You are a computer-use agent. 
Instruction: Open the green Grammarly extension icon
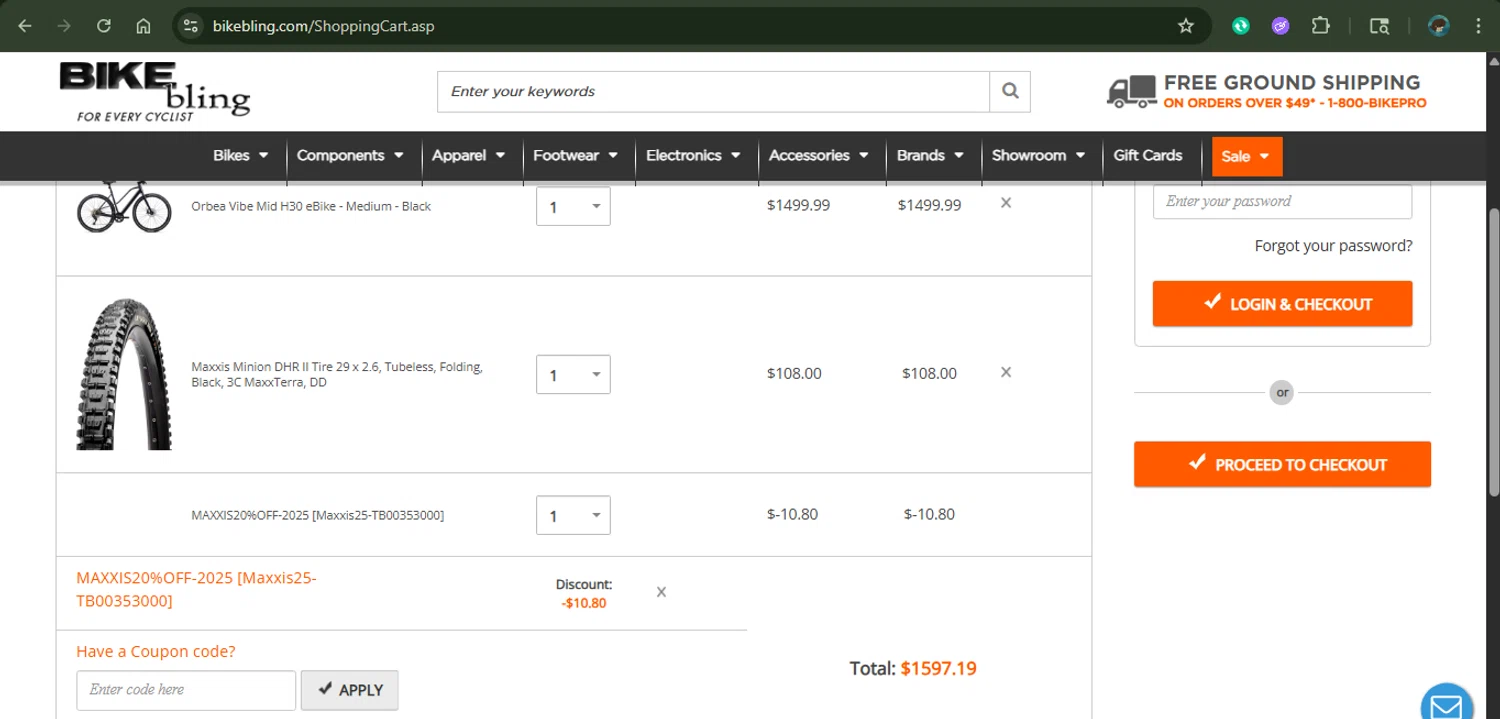pyautogui.click(x=1241, y=26)
